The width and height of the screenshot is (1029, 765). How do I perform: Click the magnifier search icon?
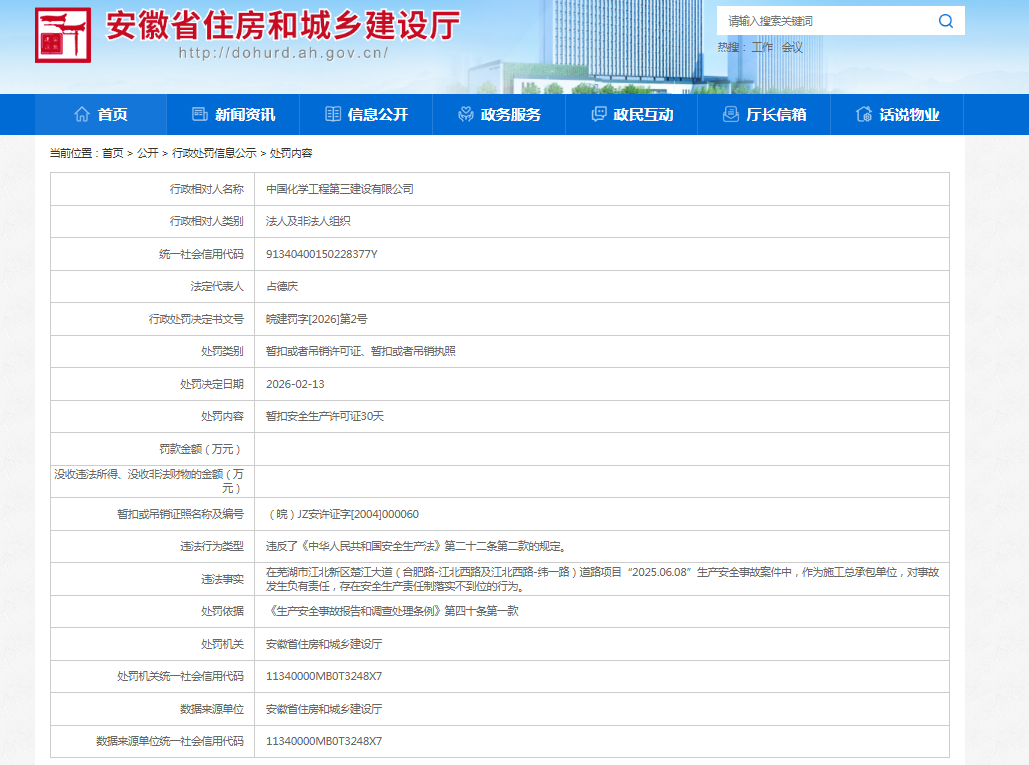coord(945,21)
